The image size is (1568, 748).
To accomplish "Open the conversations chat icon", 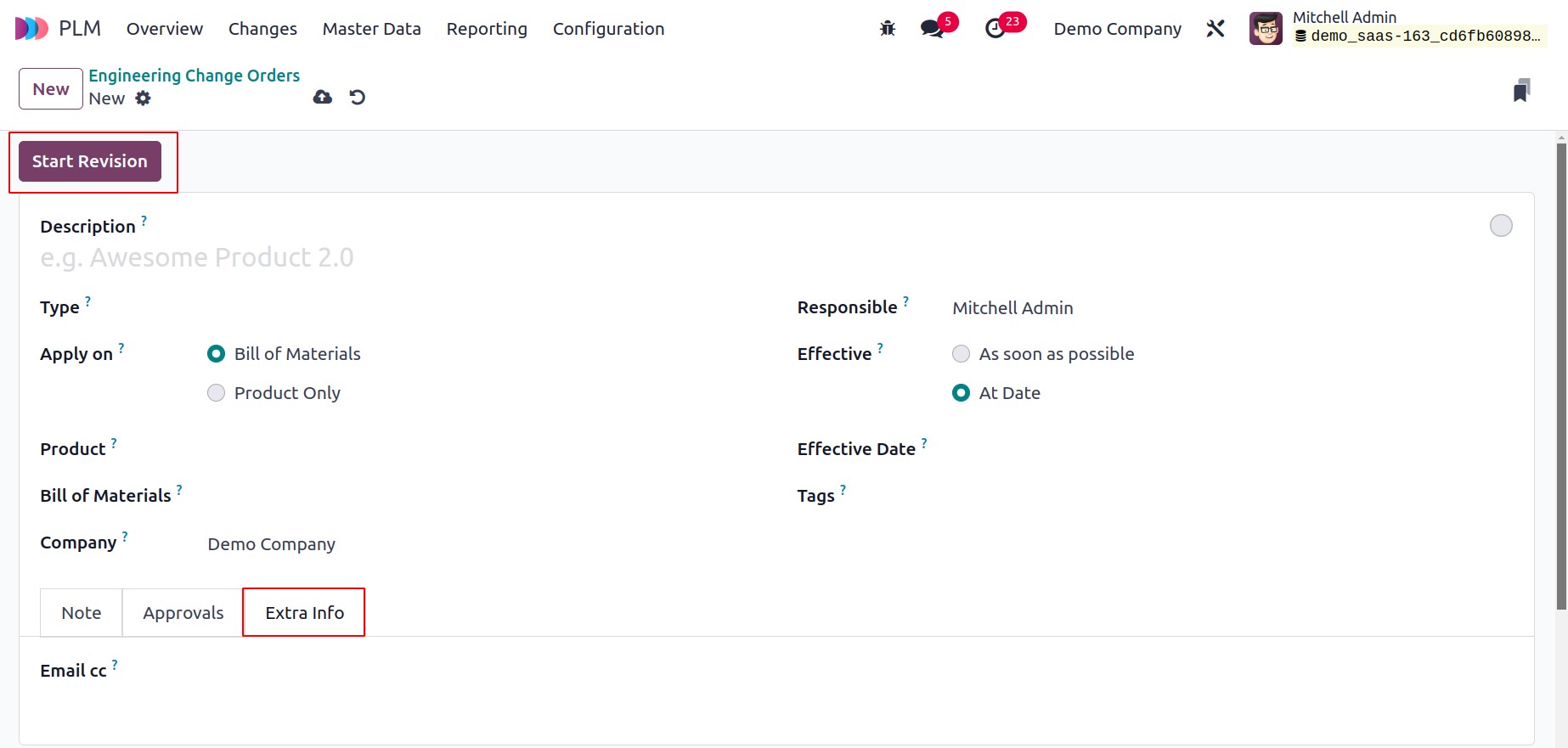I will click(933, 29).
